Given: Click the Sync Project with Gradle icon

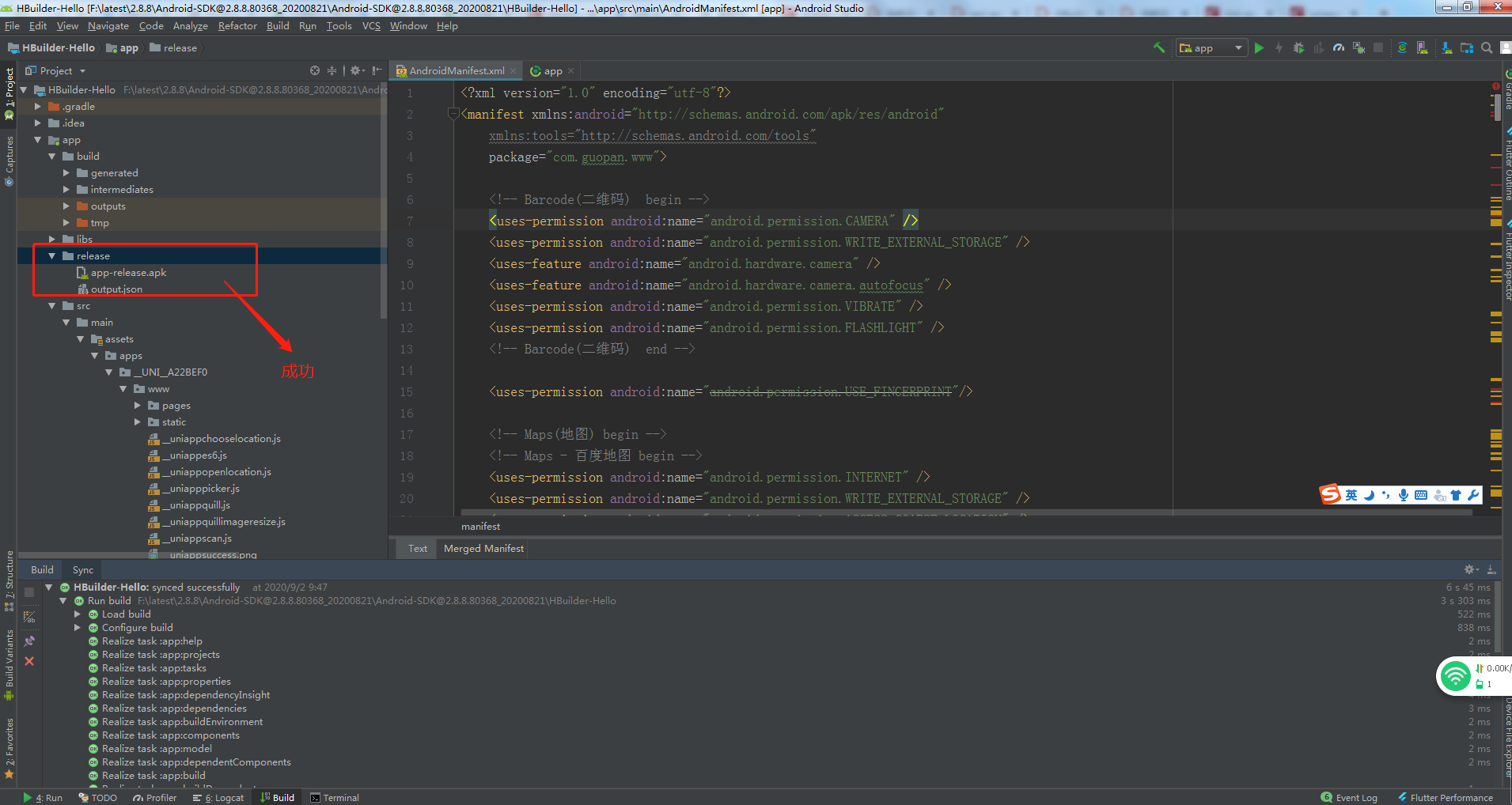Looking at the screenshot, I should (x=1402, y=48).
